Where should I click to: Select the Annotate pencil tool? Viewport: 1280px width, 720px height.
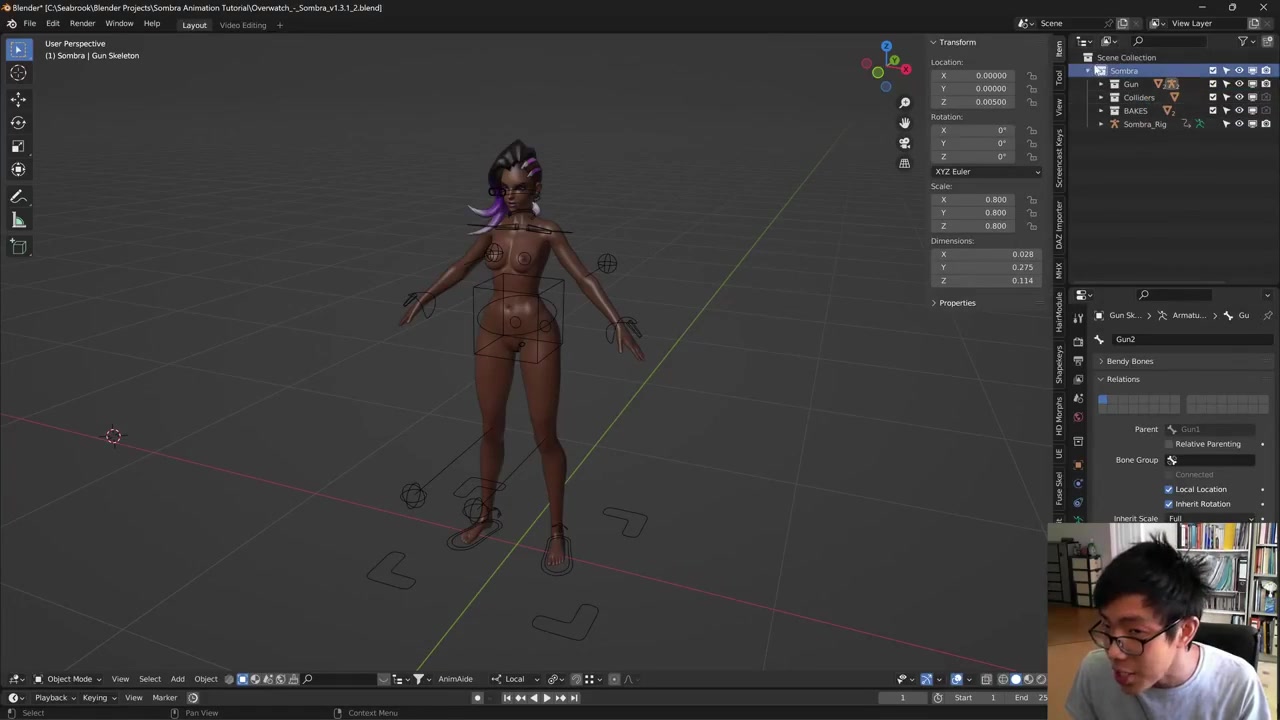click(18, 197)
